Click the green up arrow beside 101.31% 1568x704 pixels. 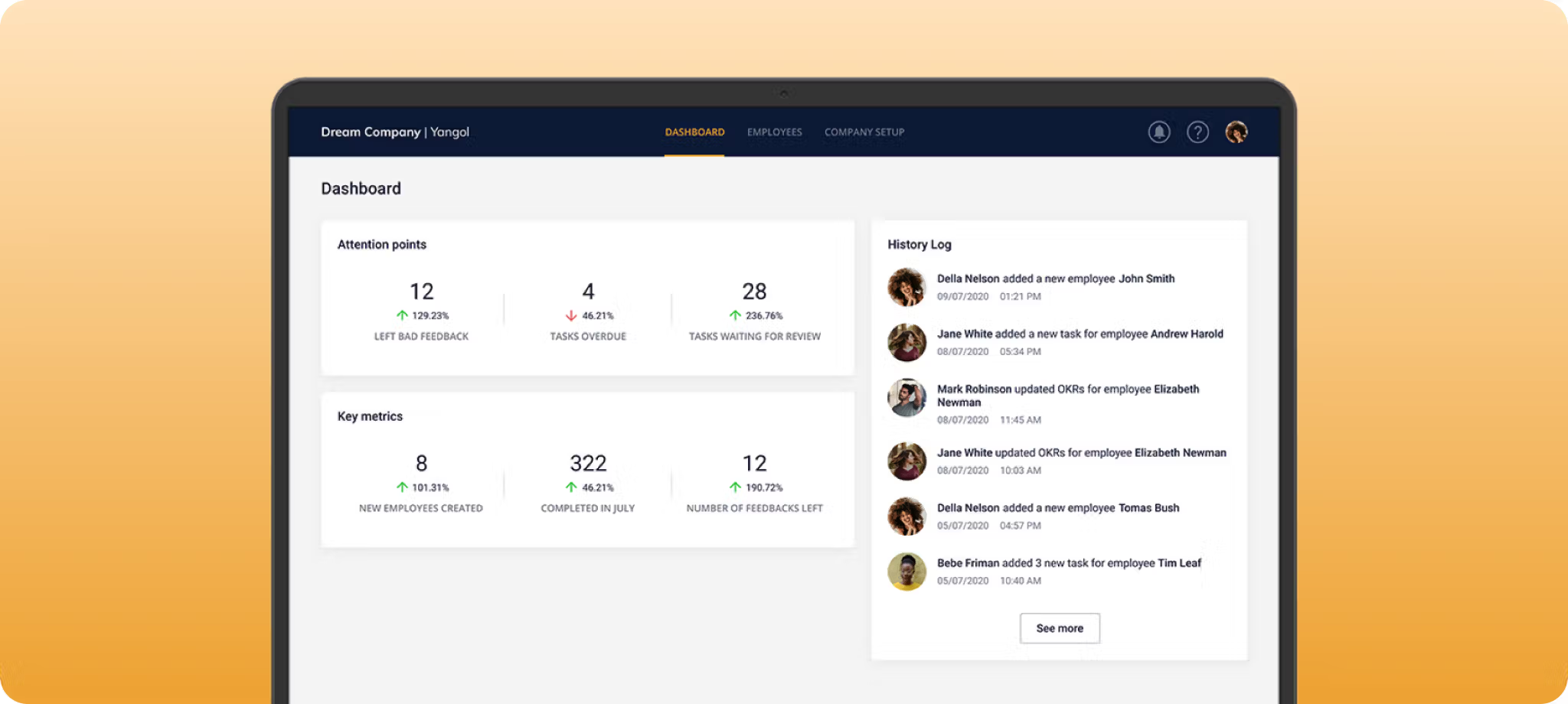(x=402, y=487)
